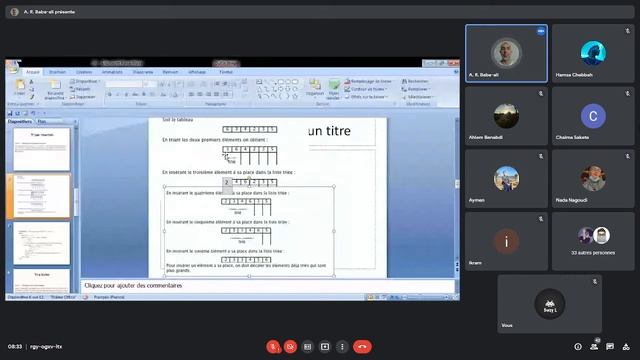The image size is (640, 360).
Task: Switch to the Animations ribbon tab
Action: pyautogui.click(x=112, y=72)
